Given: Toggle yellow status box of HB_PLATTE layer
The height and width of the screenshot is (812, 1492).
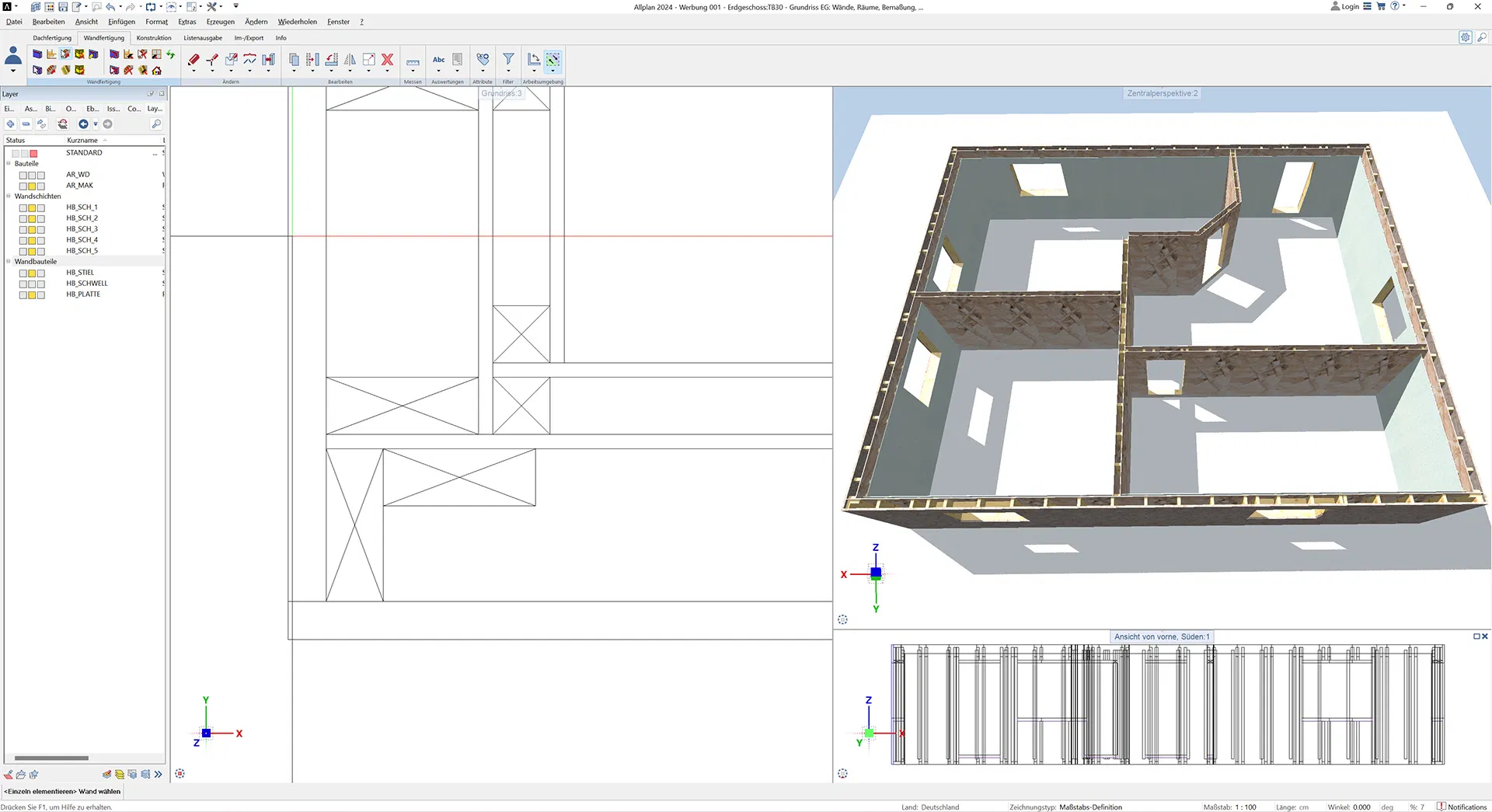Looking at the screenshot, I should click(32, 295).
